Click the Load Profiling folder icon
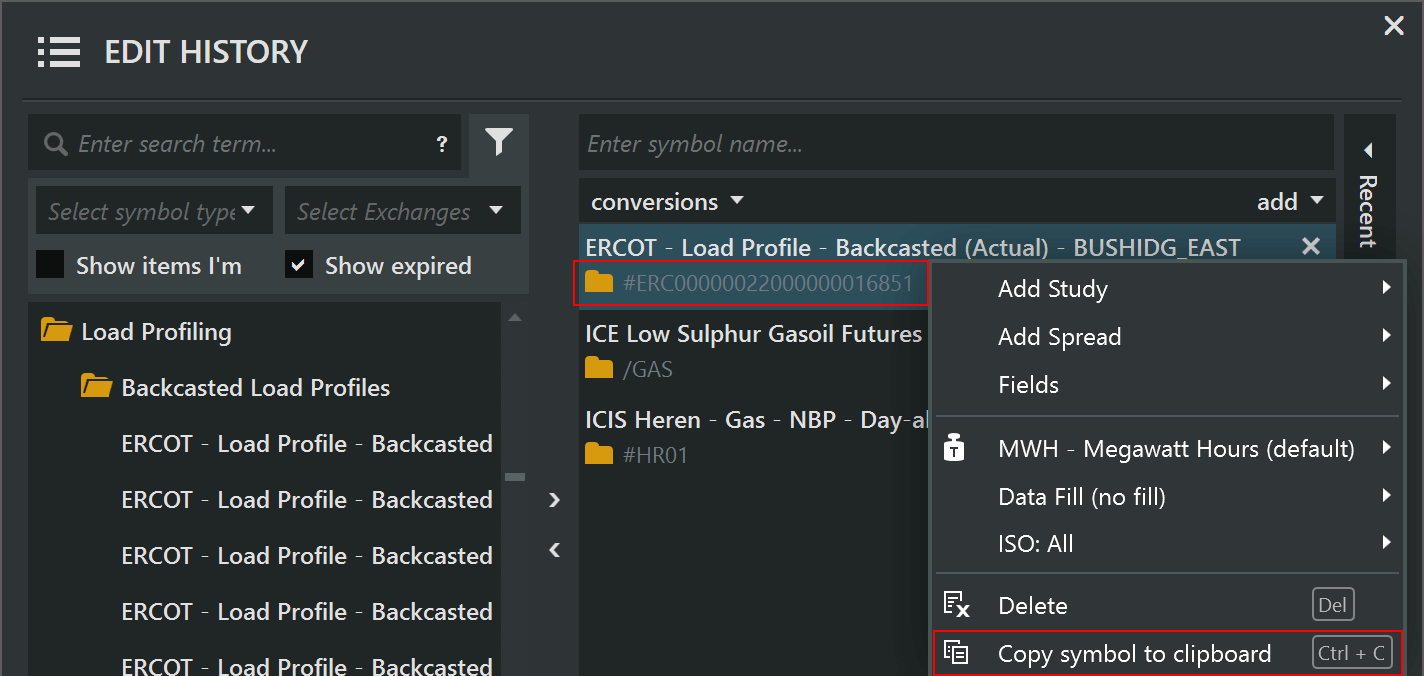 56,331
